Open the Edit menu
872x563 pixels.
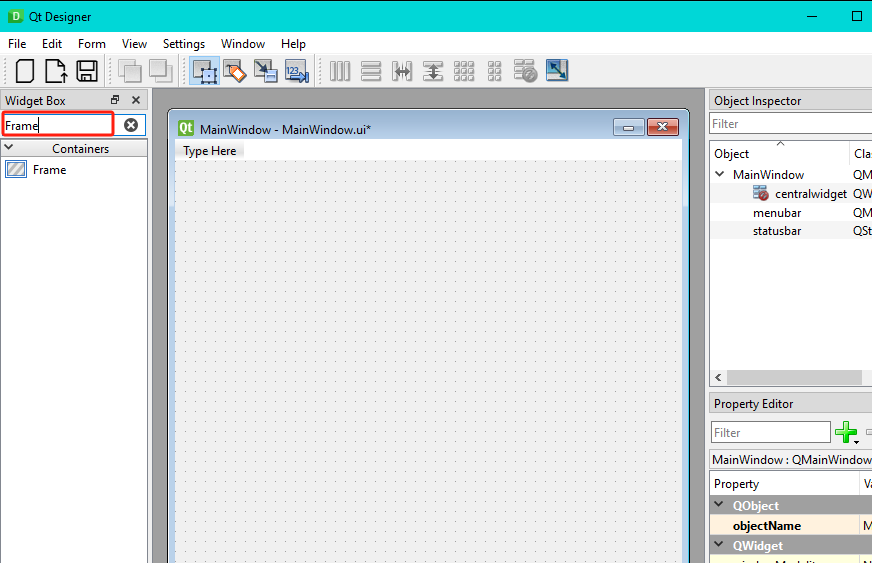(x=52, y=44)
